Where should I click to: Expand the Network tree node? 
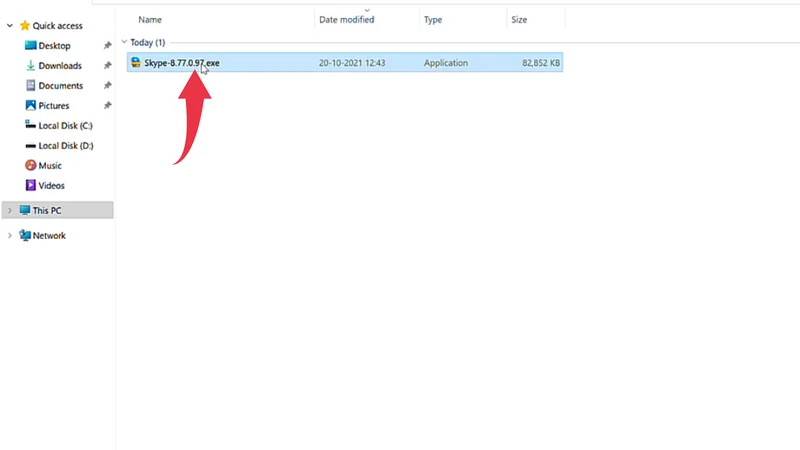pos(10,236)
